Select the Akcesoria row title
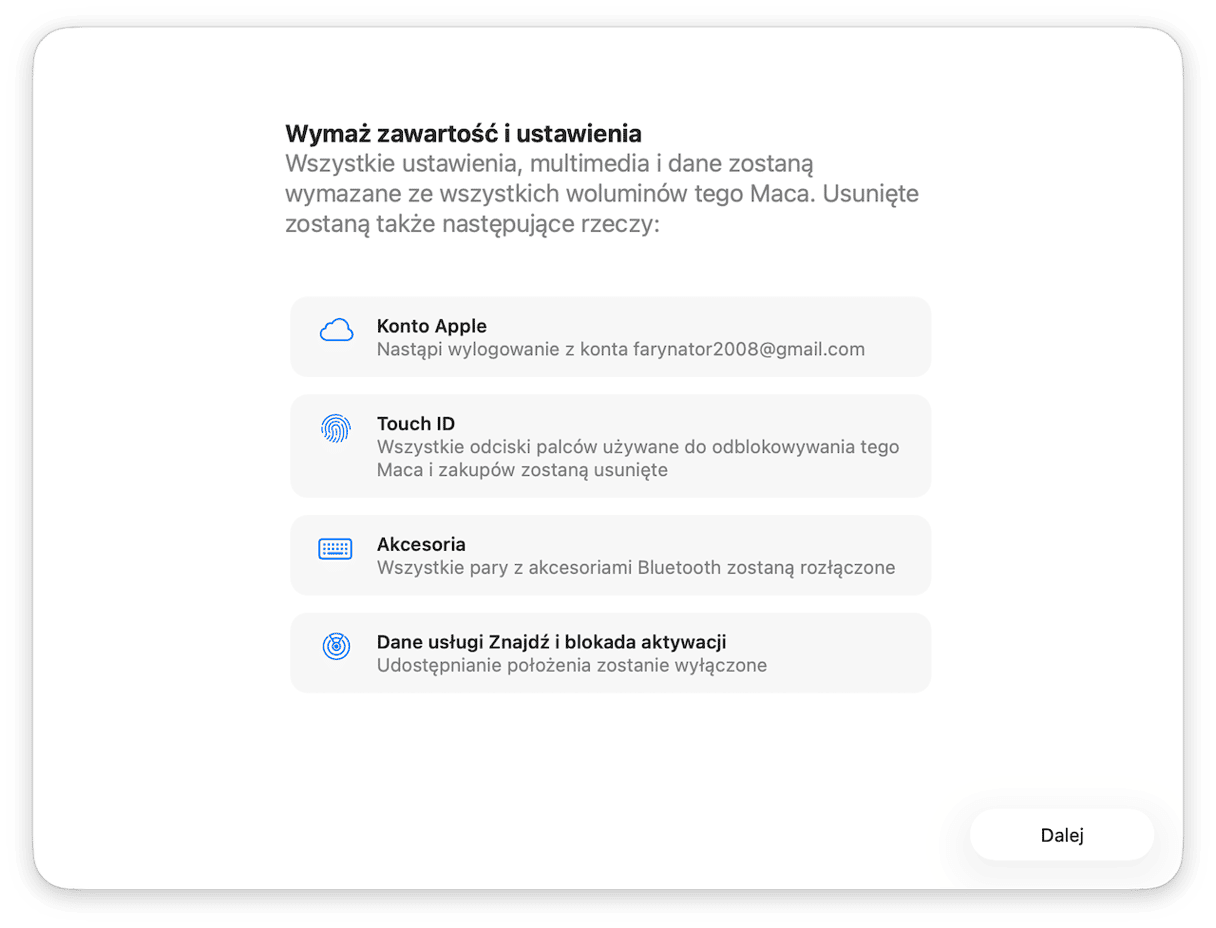This screenshot has height=928, width=1216. (421, 545)
